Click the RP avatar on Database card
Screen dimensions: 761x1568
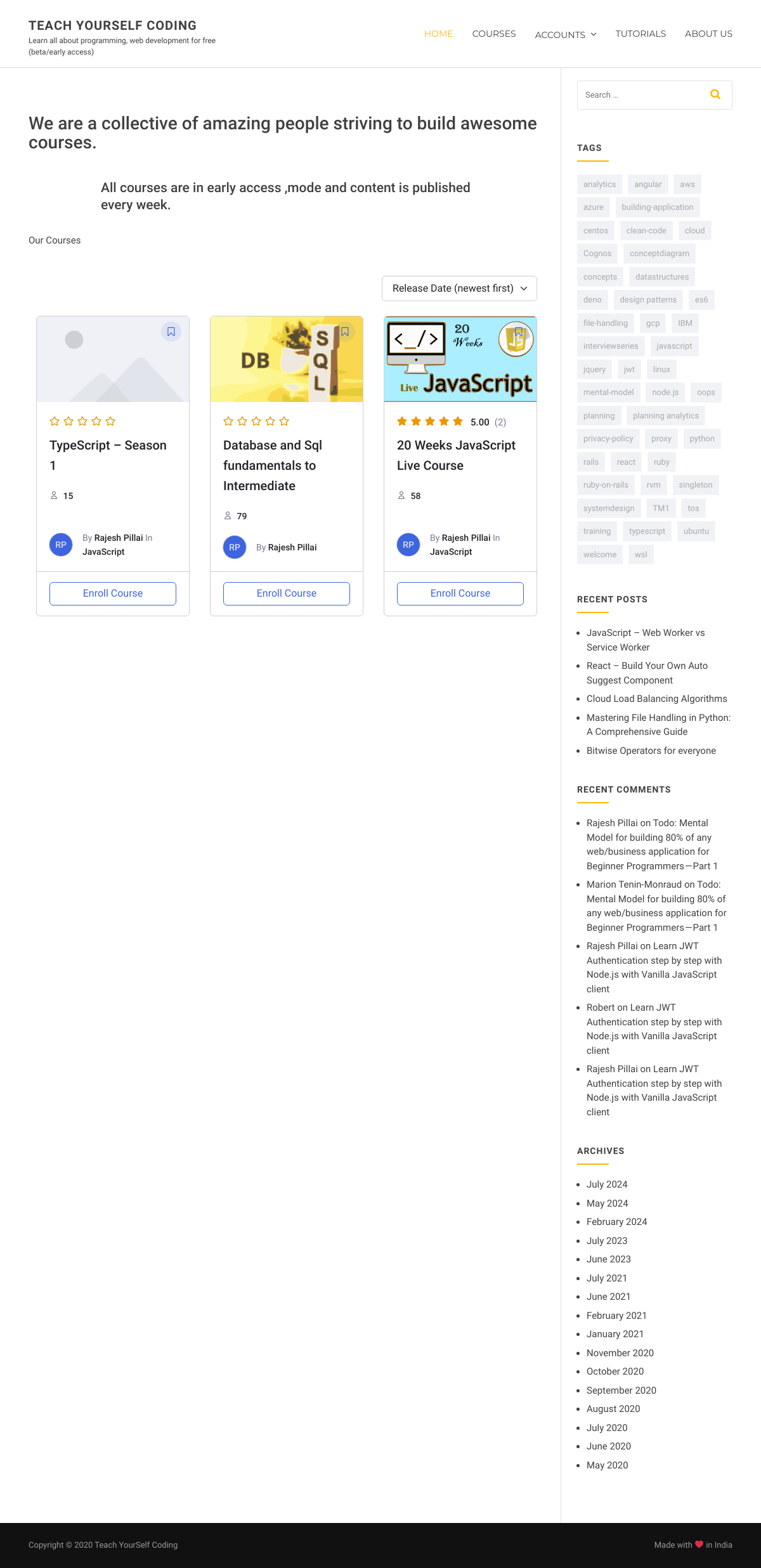[235, 547]
